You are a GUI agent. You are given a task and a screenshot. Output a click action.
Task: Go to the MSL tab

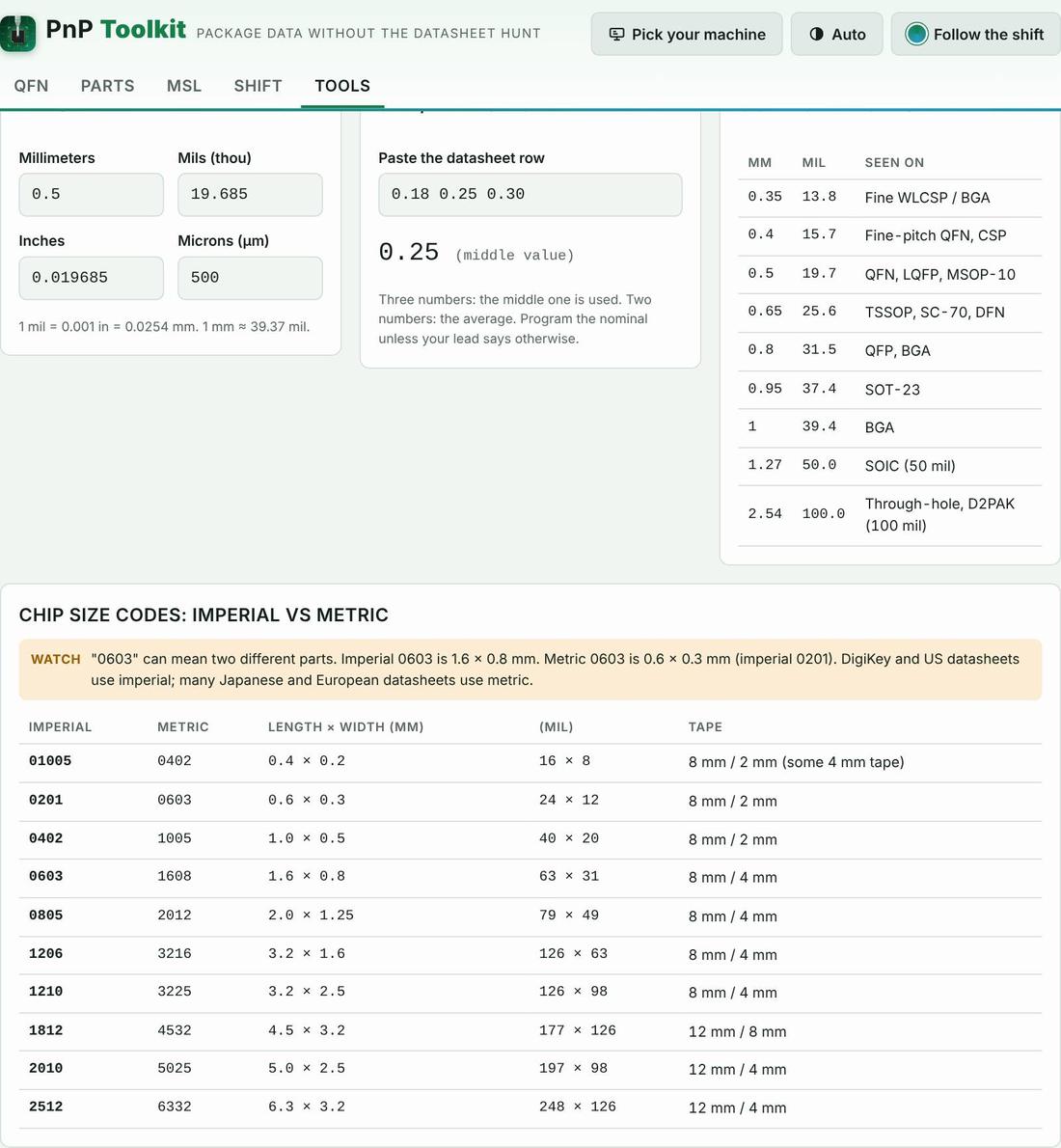[184, 86]
